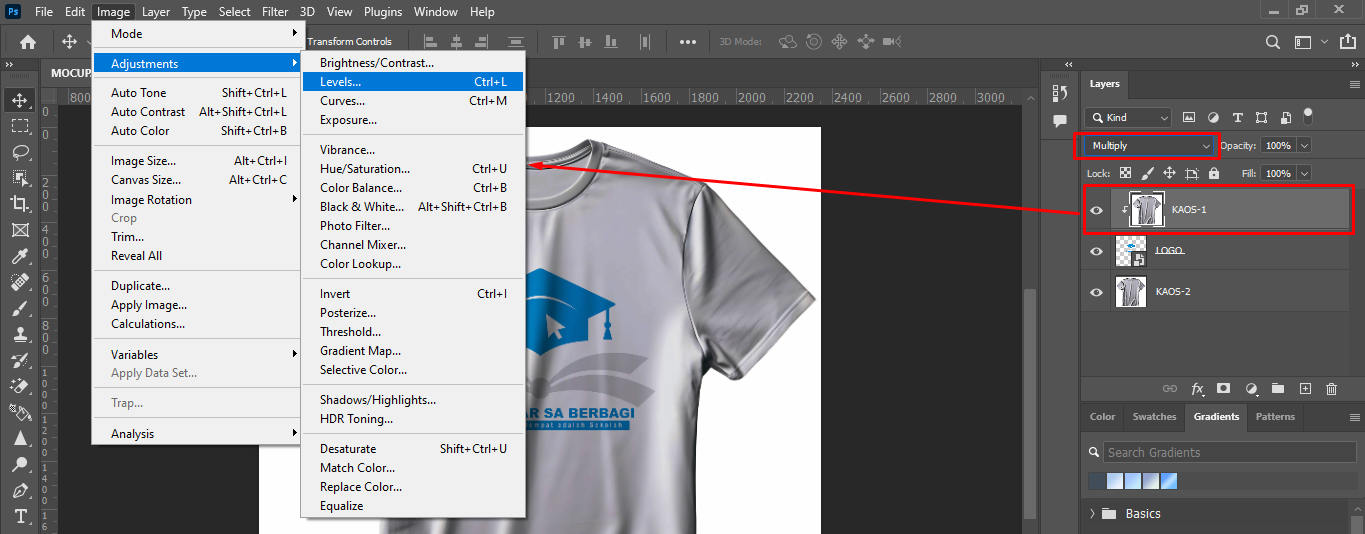Create new adjustment layer icon
Viewport: 1365px width, 534px height.
pyautogui.click(x=1251, y=388)
